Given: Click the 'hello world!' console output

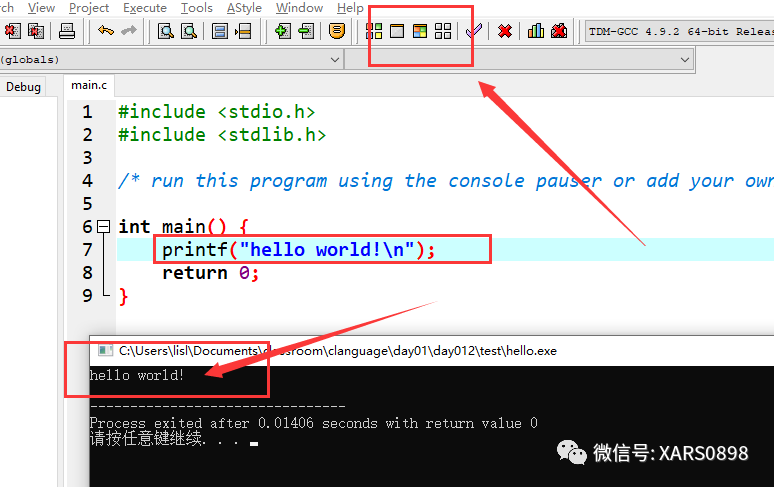Looking at the screenshot, I should click(137, 375).
